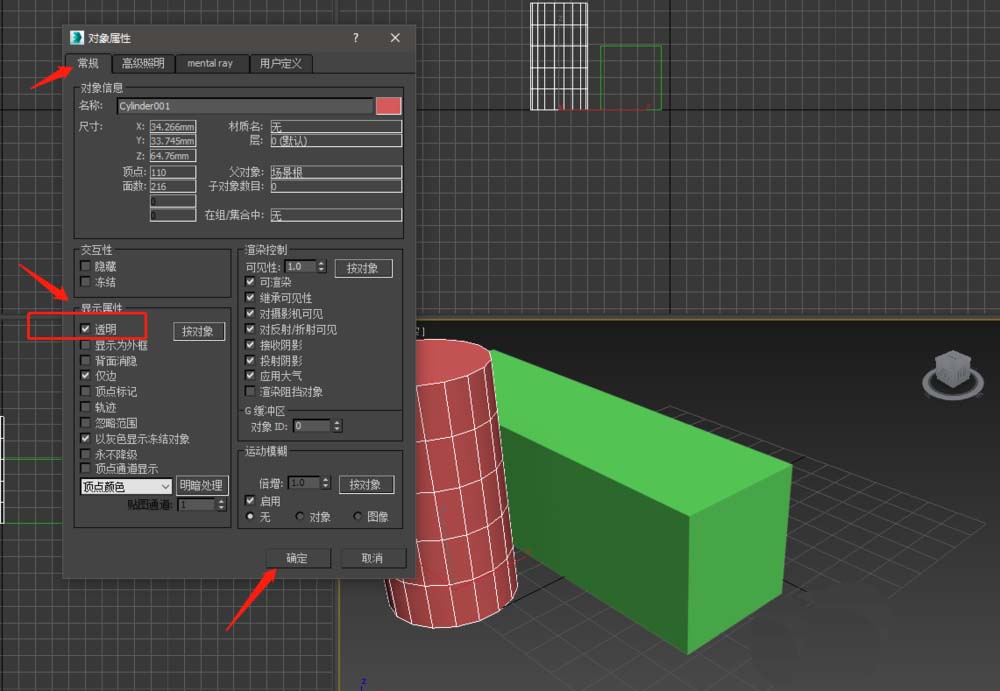Open the 用户定义 tab
Screen dimensions: 1000x691
tap(281, 63)
